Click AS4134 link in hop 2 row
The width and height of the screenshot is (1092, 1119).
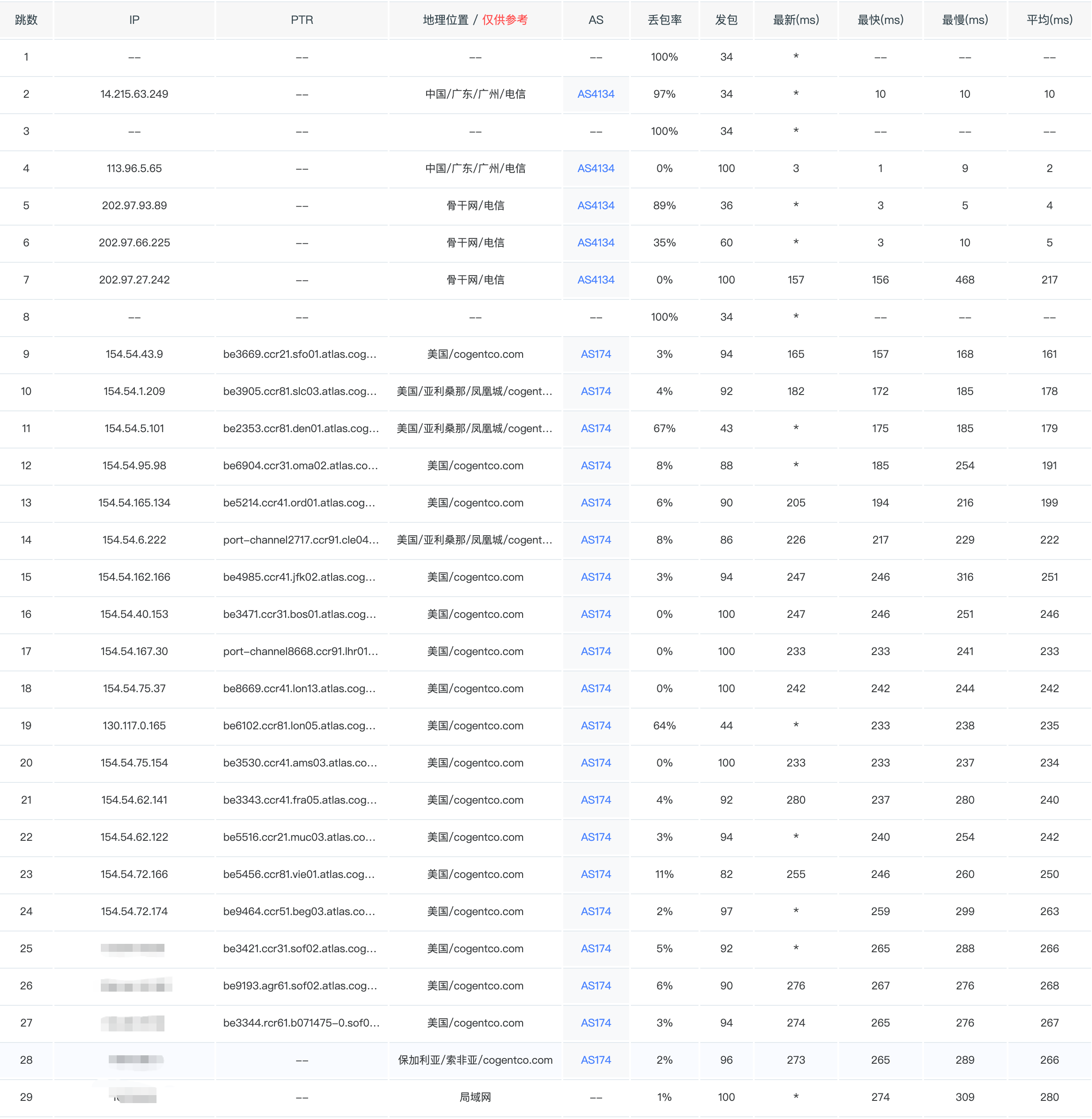click(x=596, y=94)
